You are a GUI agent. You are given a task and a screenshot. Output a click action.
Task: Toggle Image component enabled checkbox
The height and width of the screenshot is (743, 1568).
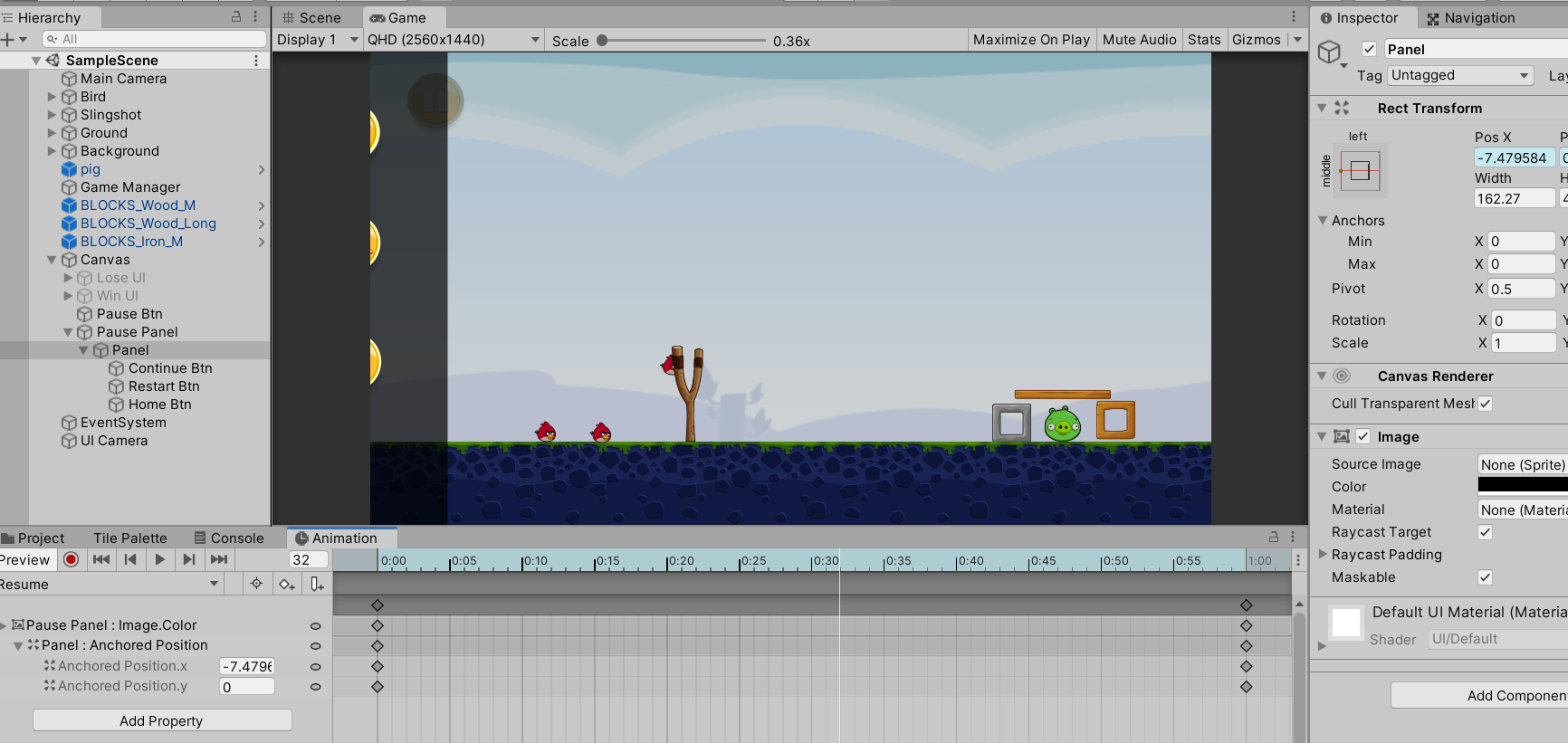[1362, 436]
